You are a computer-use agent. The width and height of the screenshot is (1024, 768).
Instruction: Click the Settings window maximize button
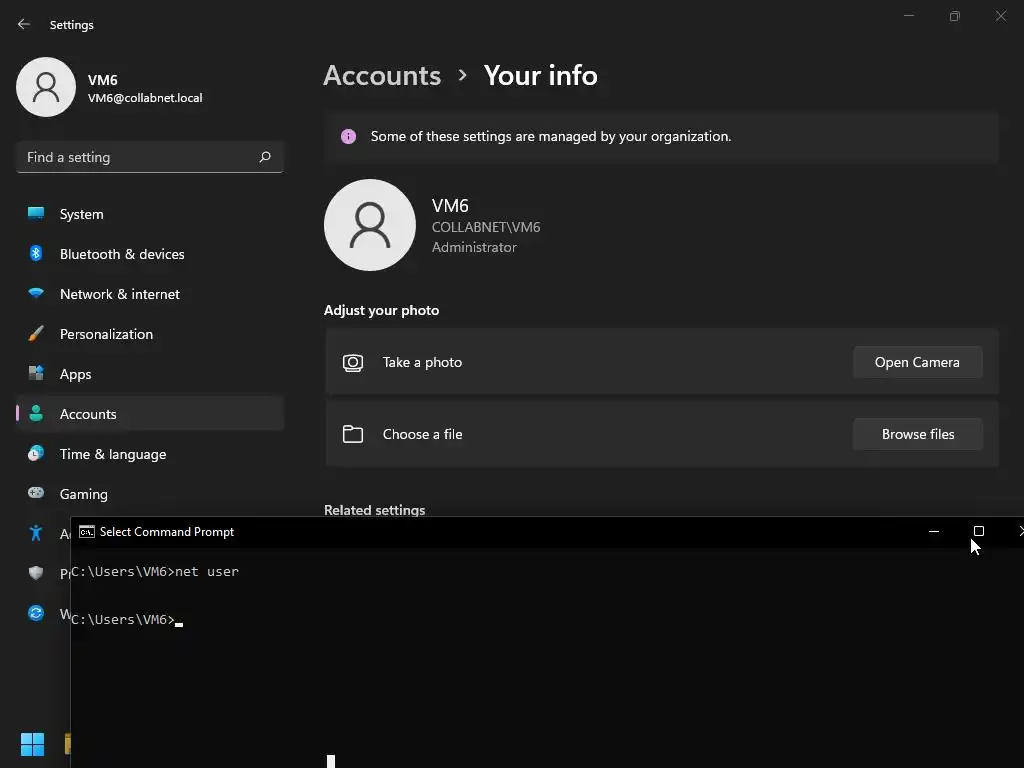click(x=955, y=16)
